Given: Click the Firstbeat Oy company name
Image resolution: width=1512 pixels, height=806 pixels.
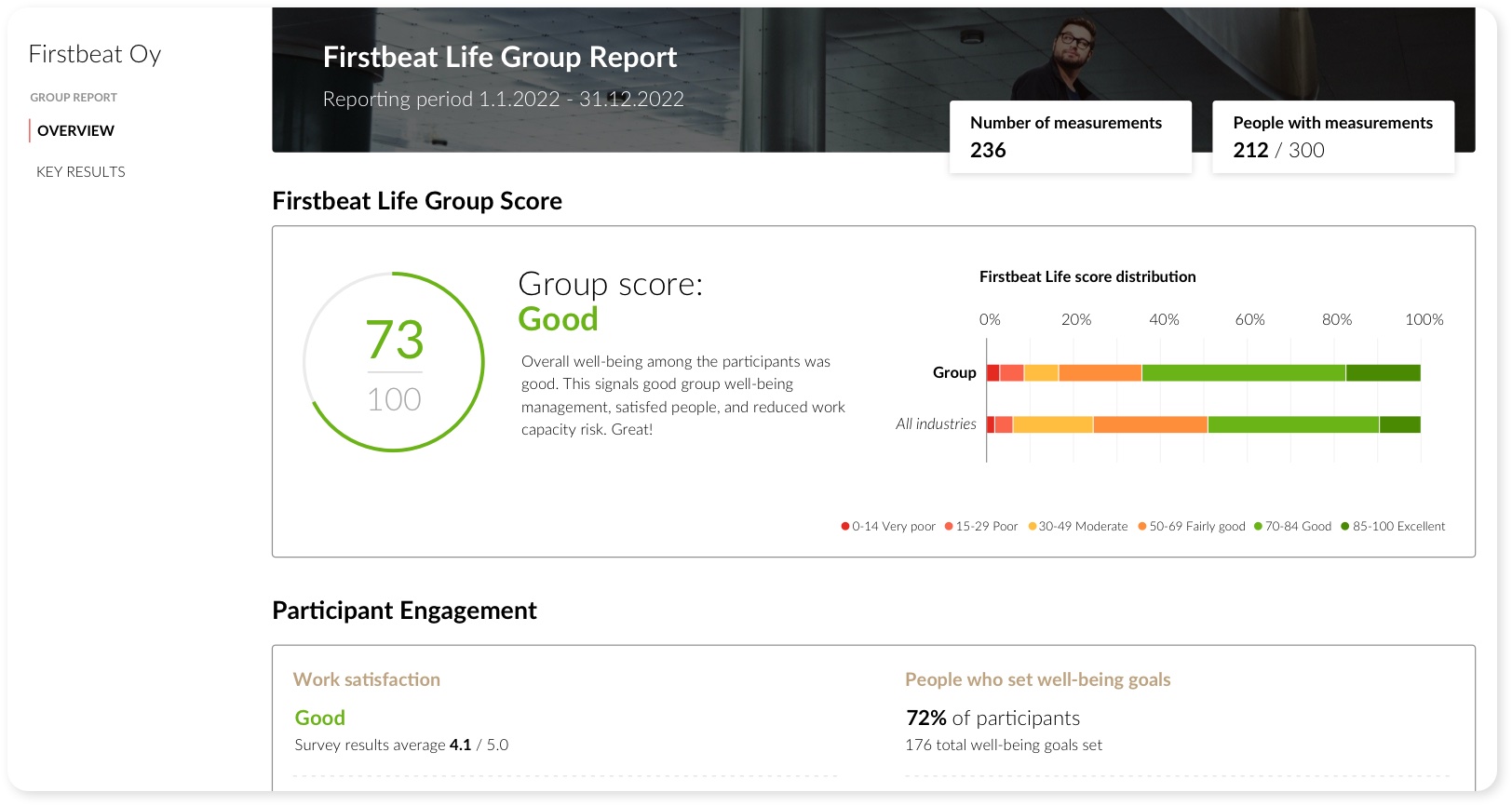Looking at the screenshot, I should pos(95,54).
